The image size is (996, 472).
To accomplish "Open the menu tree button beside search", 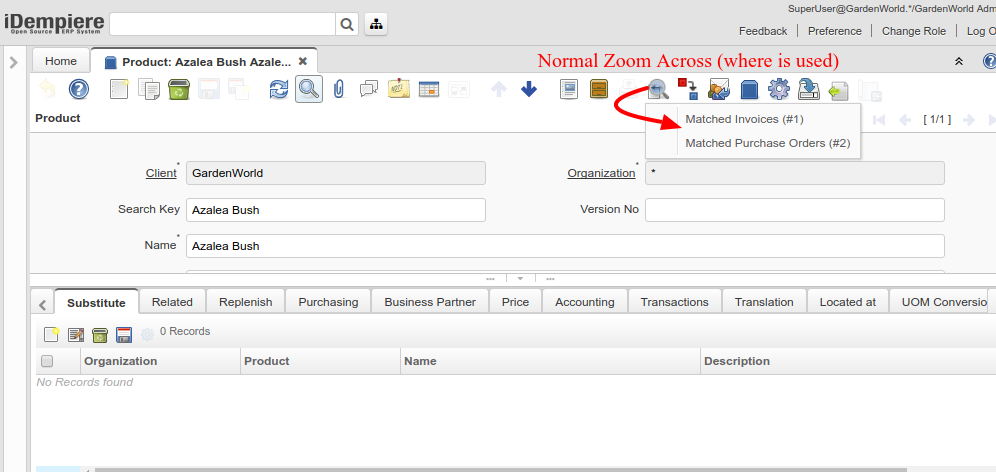I will click(376, 24).
